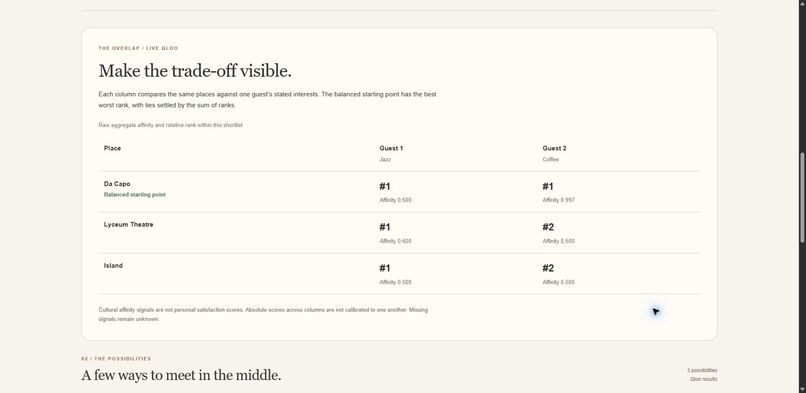The height and width of the screenshot is (393, 806).
Task: Click the scroll-up arrow at scrollbar top
Action: click(x=802, y=3)
